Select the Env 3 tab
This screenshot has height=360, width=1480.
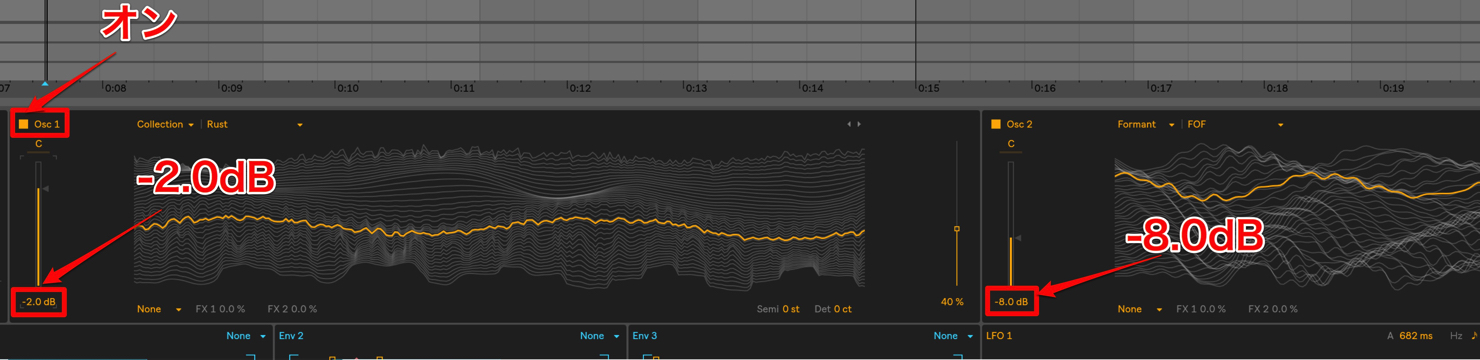[x=644, y=336]
